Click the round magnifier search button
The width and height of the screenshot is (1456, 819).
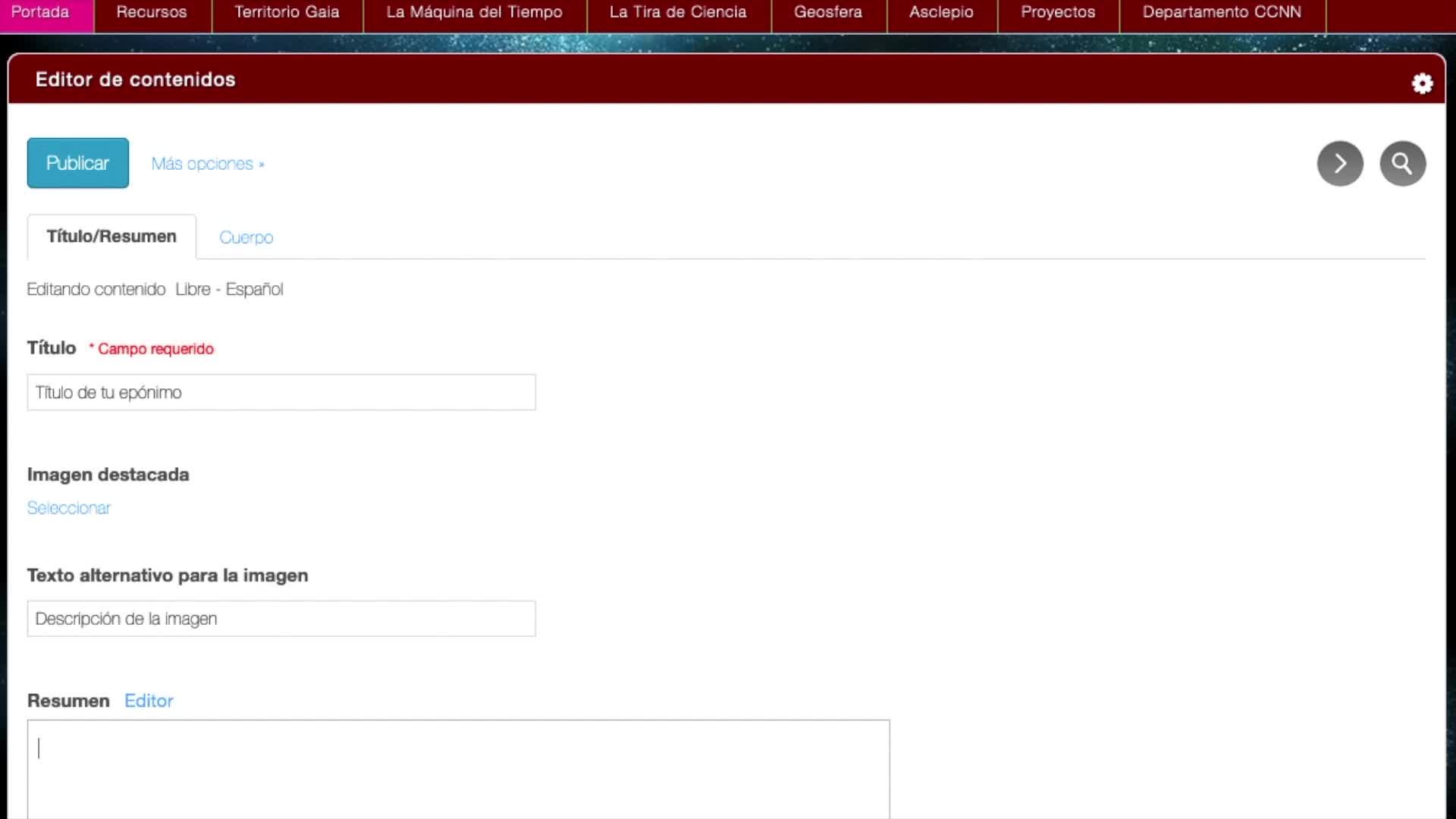(x=1402, y=164)
